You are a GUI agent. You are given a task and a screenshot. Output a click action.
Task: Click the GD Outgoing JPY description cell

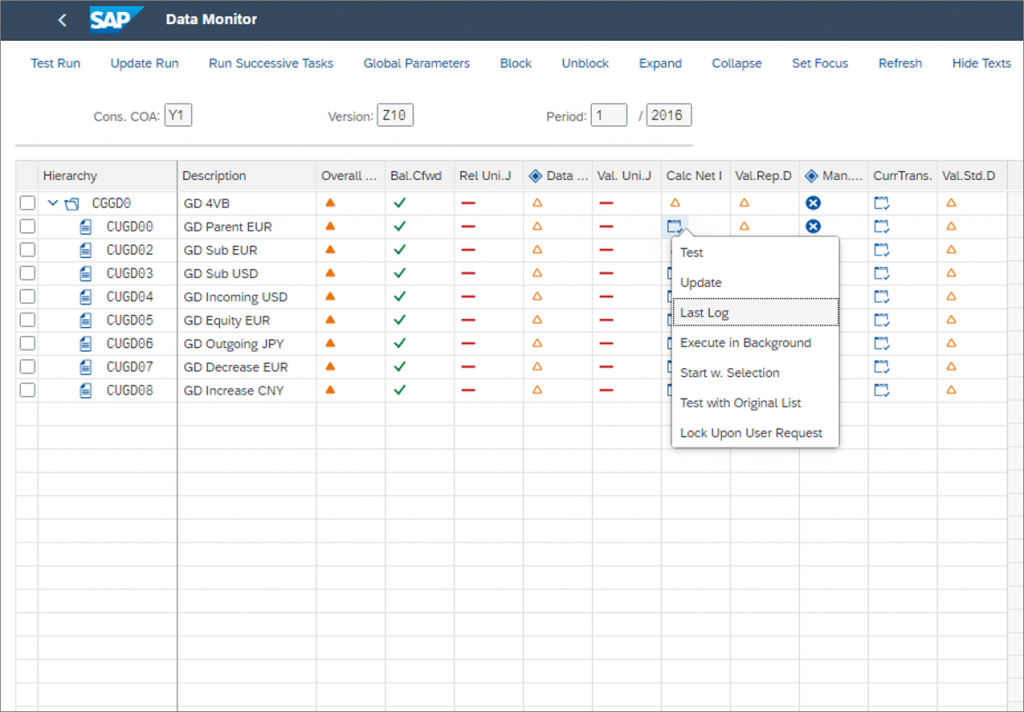click(x=246, y=344)
